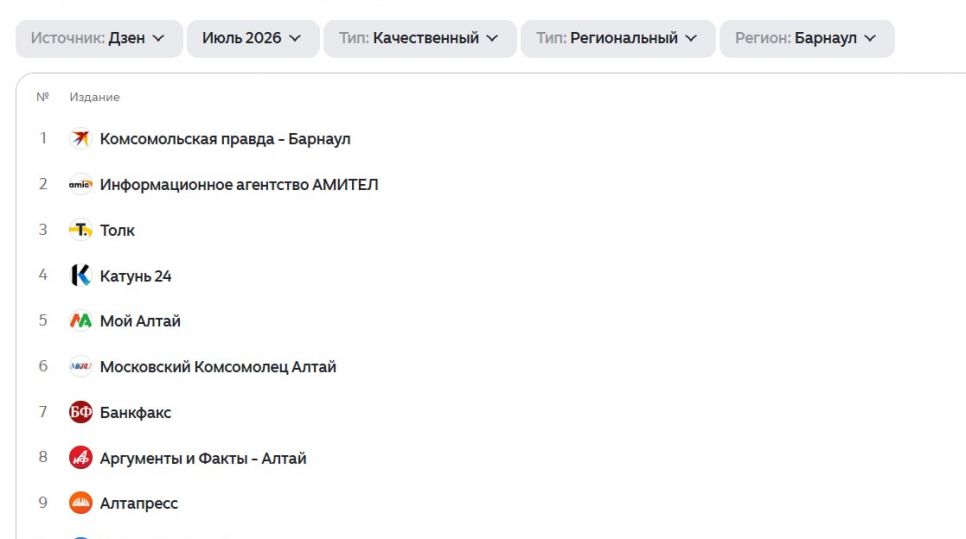Click the Комсомольская правда – Барнаул logo icon
The width and height of the screenshot is (966, 539).
tap(81, 139)
